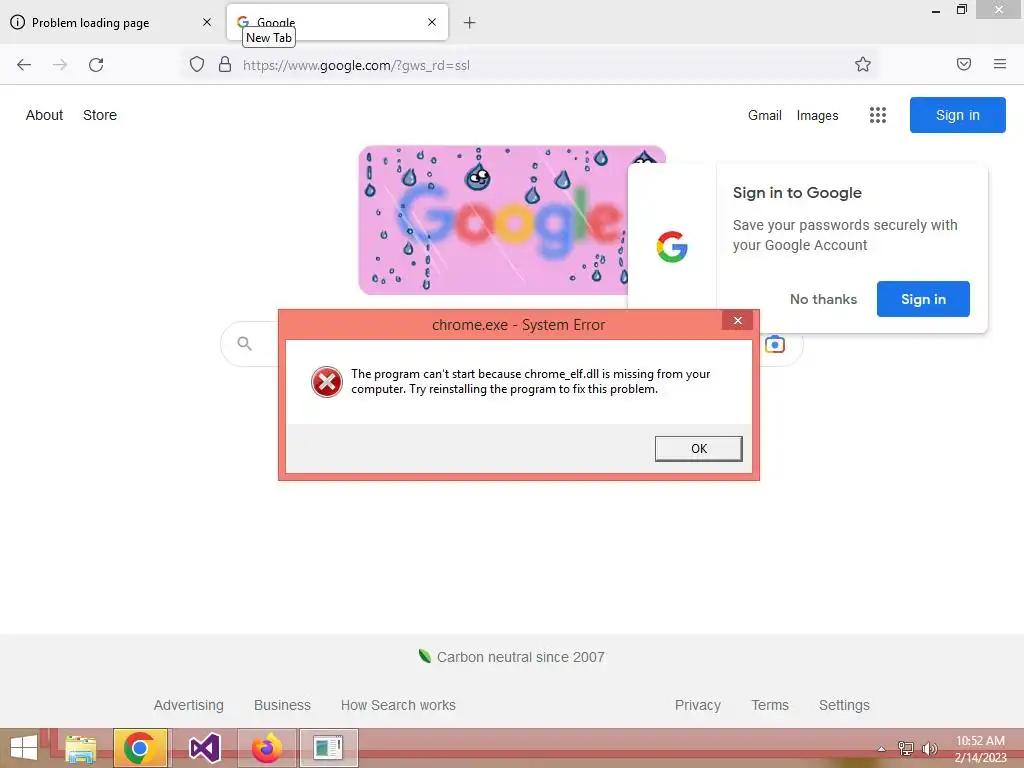Close the chrome.exe System Error dialog
This screenshot has height=768, width=1024.
[737, 321]
